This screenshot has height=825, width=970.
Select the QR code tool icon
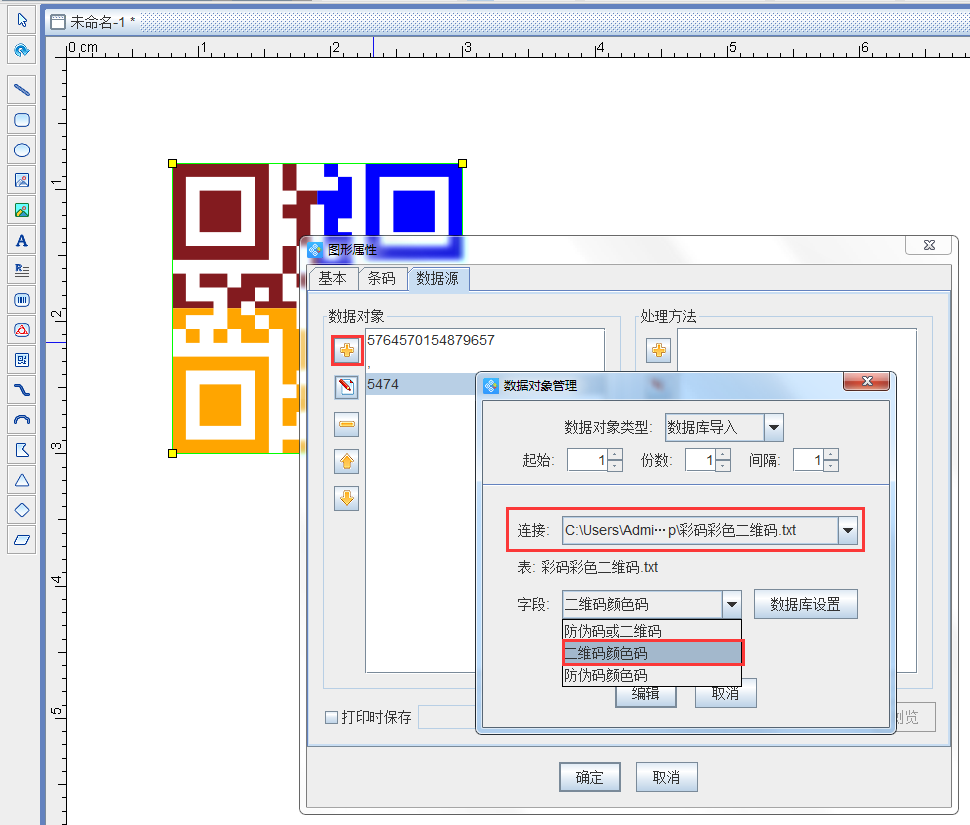(22, 360)
